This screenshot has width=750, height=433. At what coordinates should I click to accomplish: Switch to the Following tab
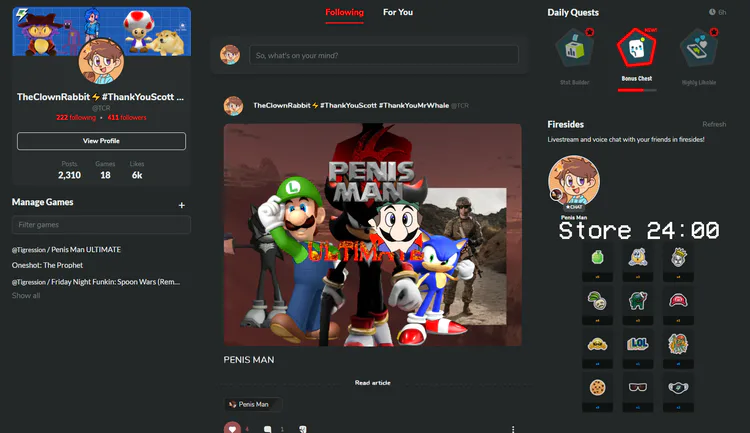[x=344, y=12]
